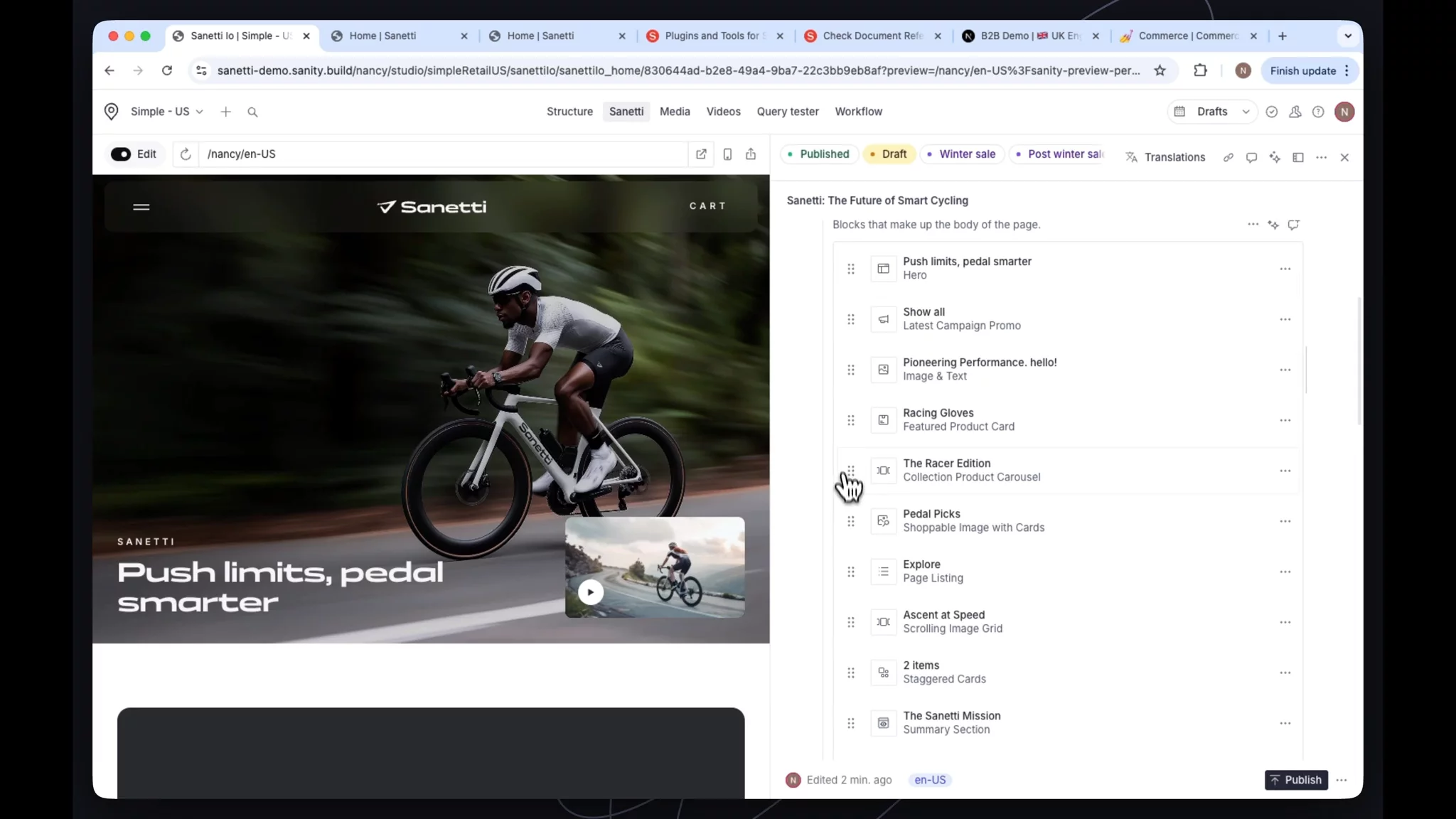Viewport: 1456px width, 819px height.
Task: Switch to Query tester
Action: tap(788, 112)
